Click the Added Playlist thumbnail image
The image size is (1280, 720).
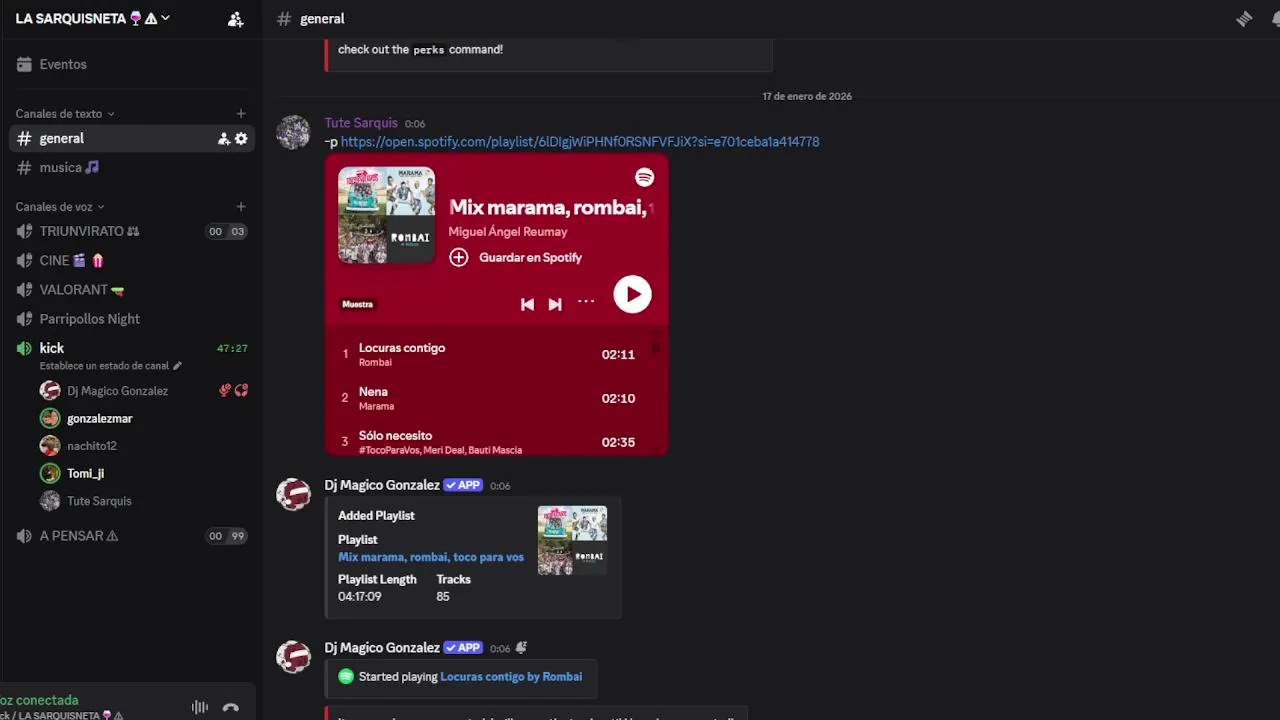coord(572,541)
